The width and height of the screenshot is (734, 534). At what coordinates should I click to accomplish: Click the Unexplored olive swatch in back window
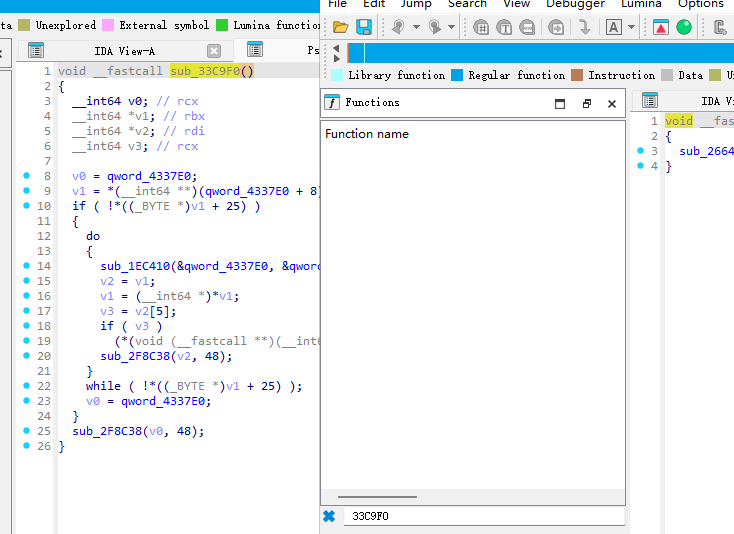click(24, 25)
